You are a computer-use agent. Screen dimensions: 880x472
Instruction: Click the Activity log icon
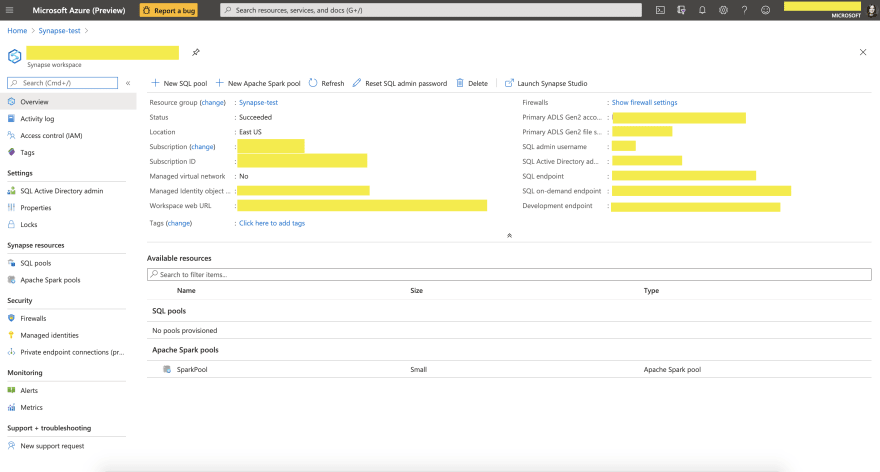click(x=11, y=118)
